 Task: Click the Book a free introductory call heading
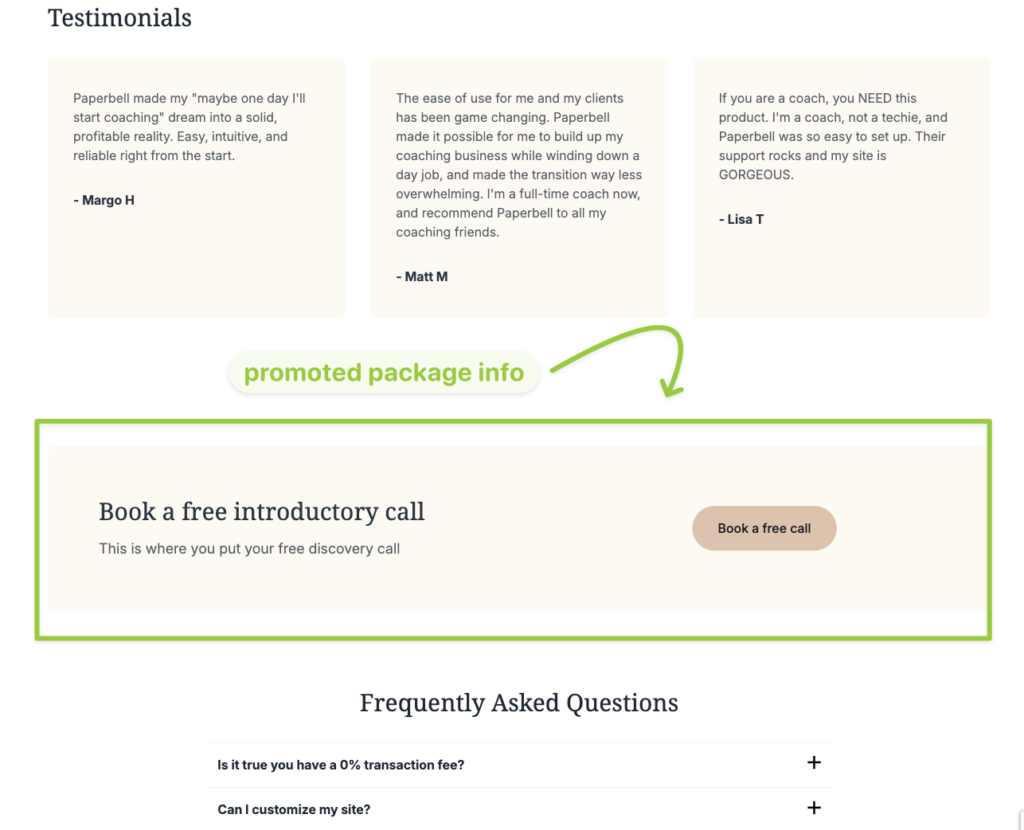coord(262,512)
